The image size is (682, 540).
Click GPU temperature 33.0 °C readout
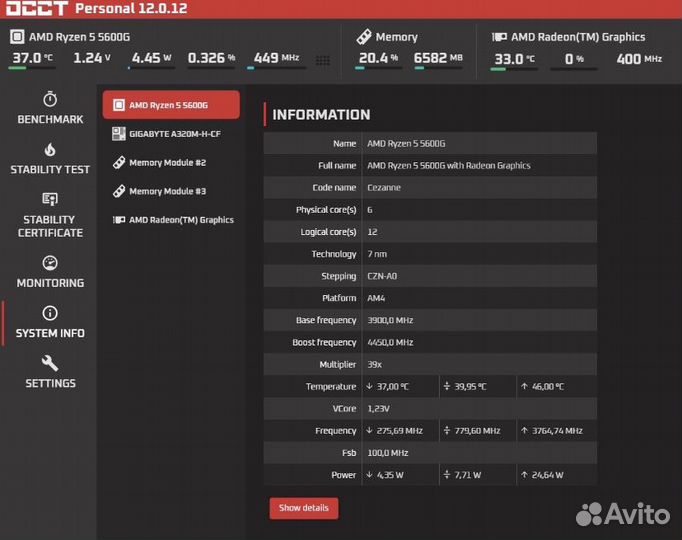pos(515,59)
